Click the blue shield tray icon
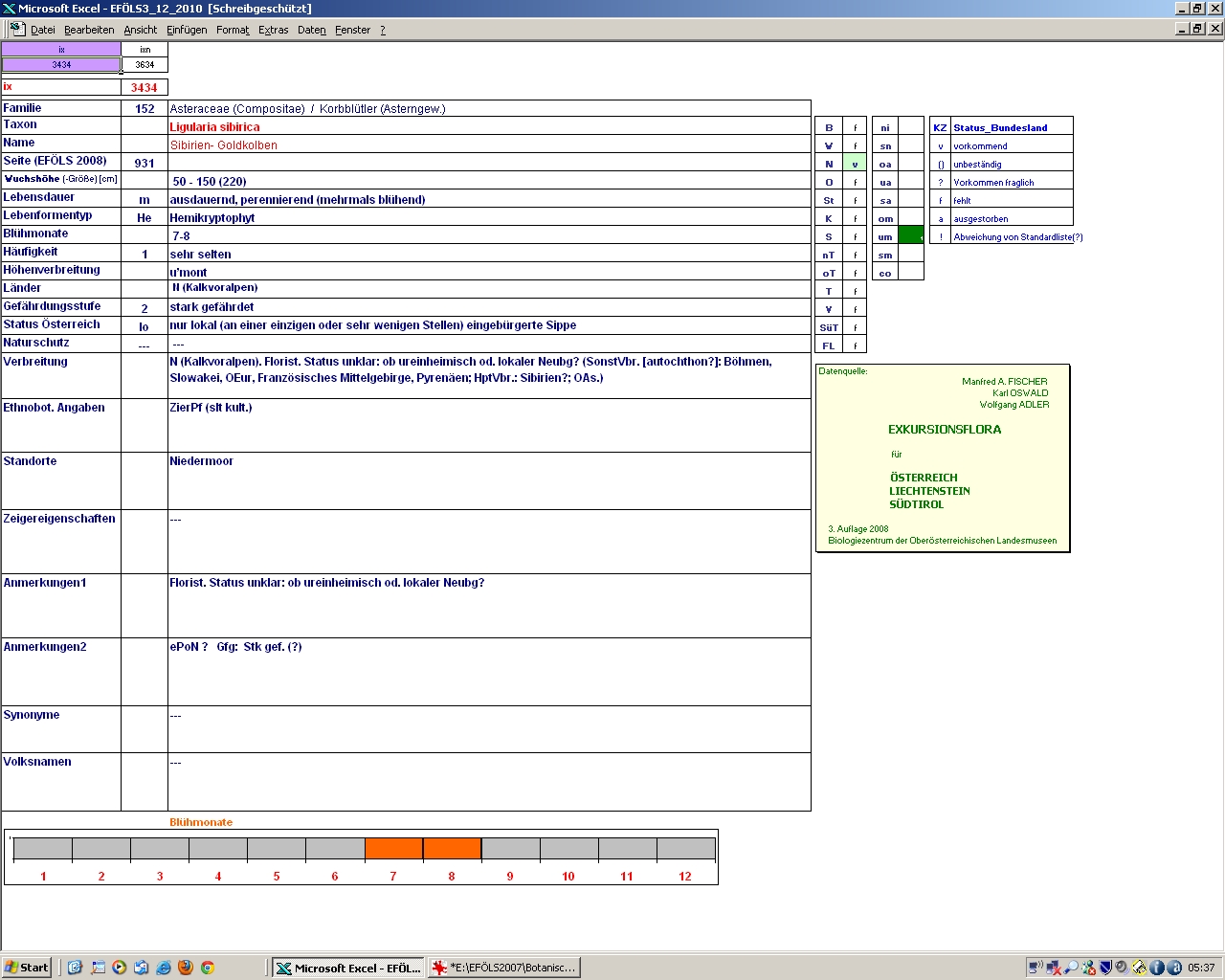1225x980 pixels. click(x=1105, y=968)
